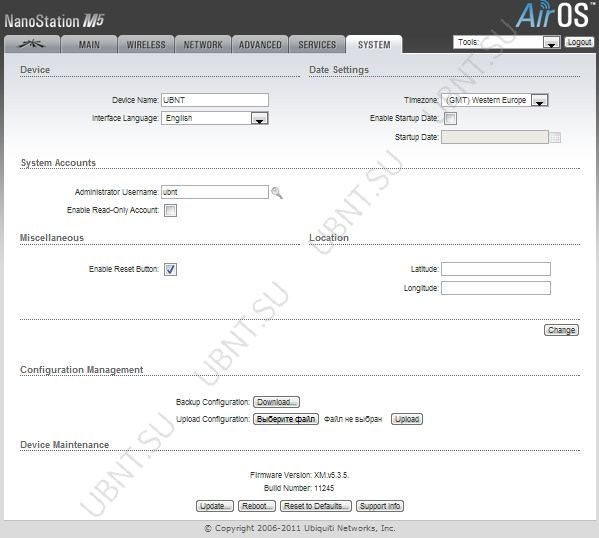Click the NanoStation M5 title
This screenshot has height=538, width=599.
pos(54,21)
